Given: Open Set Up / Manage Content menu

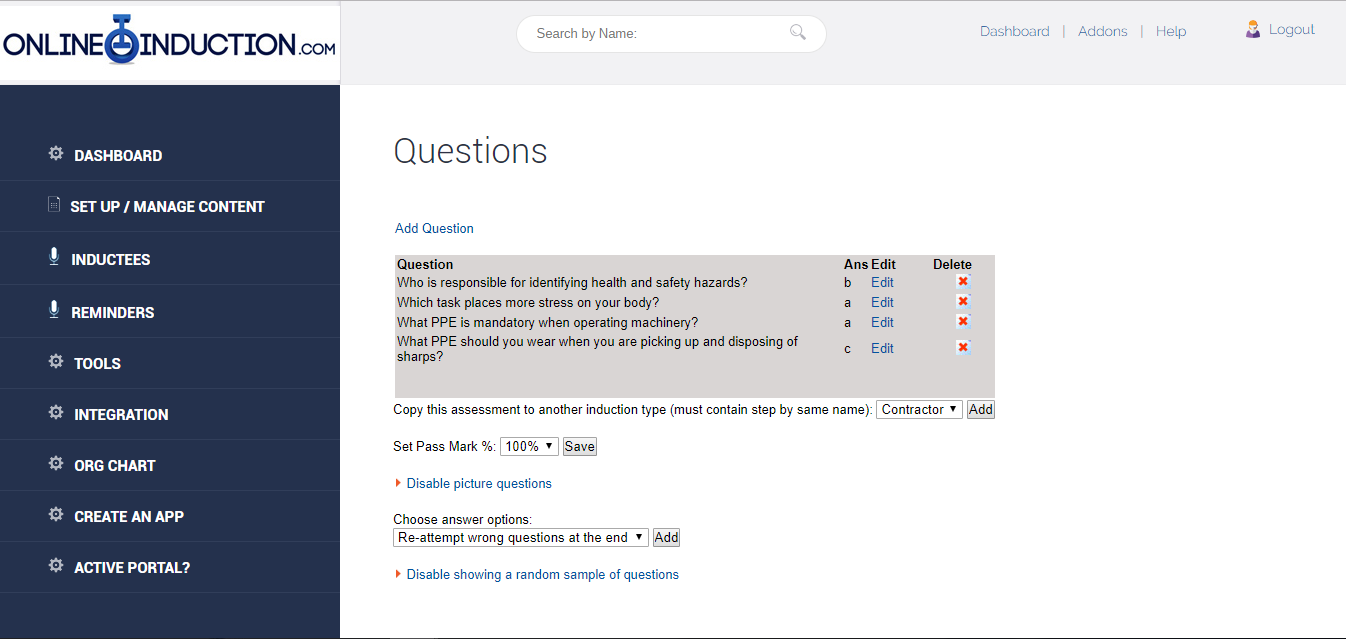Looking at the screenshot, I should coord(167,207).
